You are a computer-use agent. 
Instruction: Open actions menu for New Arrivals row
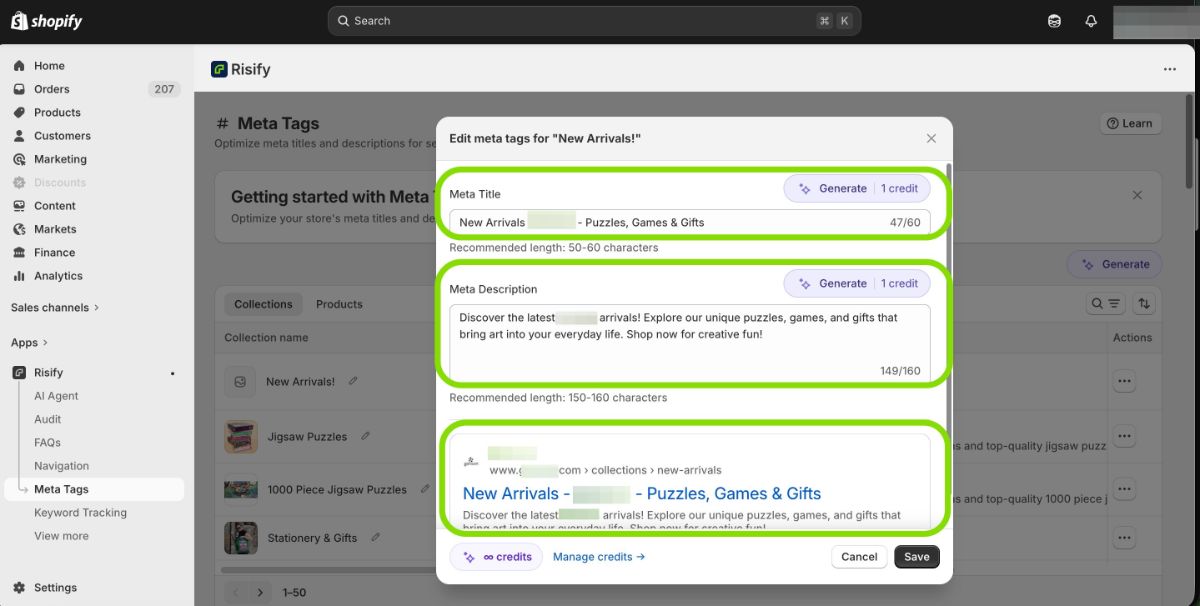[x=1125, y=382]
